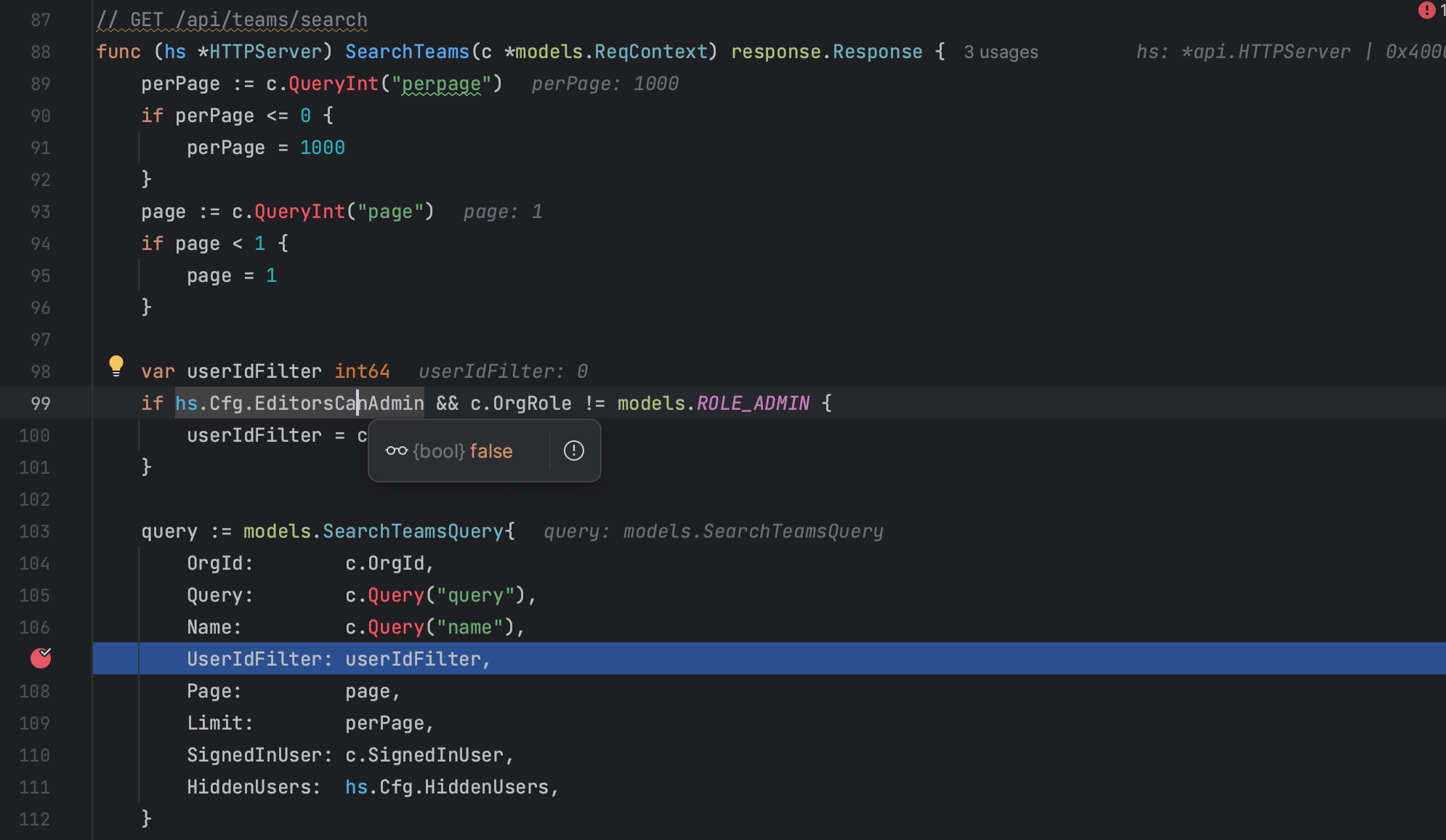
Task: Click the gutter beside line 93 to add breakpoint
Action: pos(41,211)
